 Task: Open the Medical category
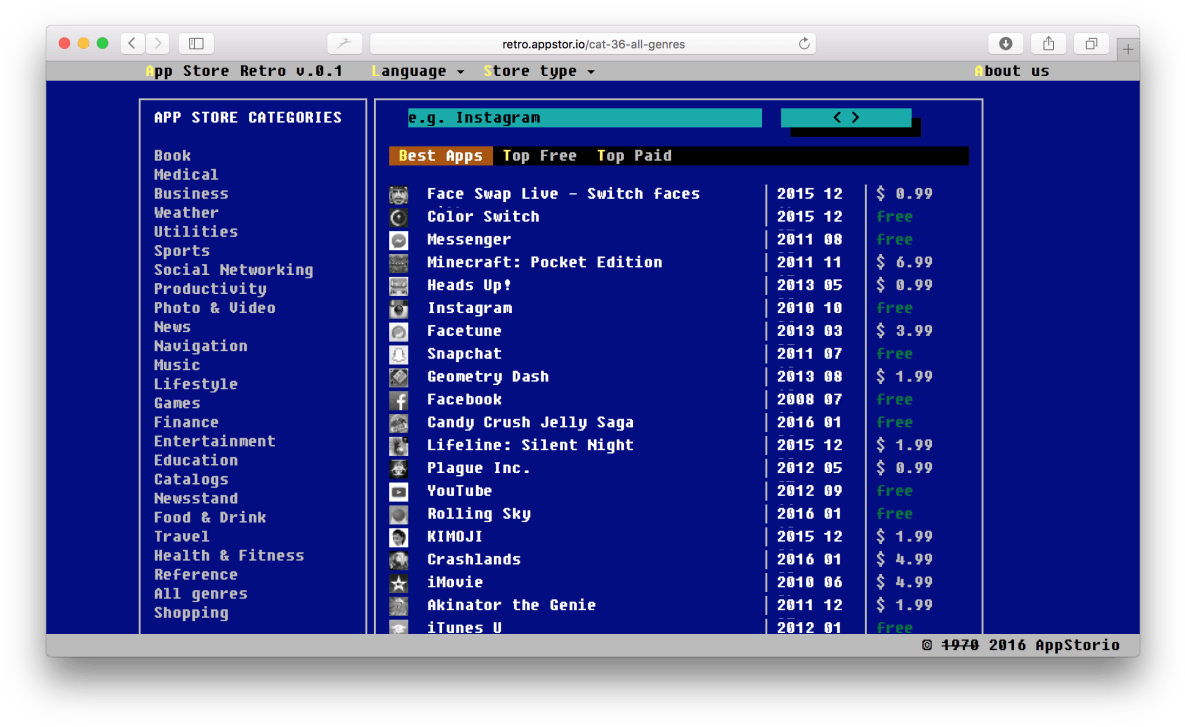[186, 175]
